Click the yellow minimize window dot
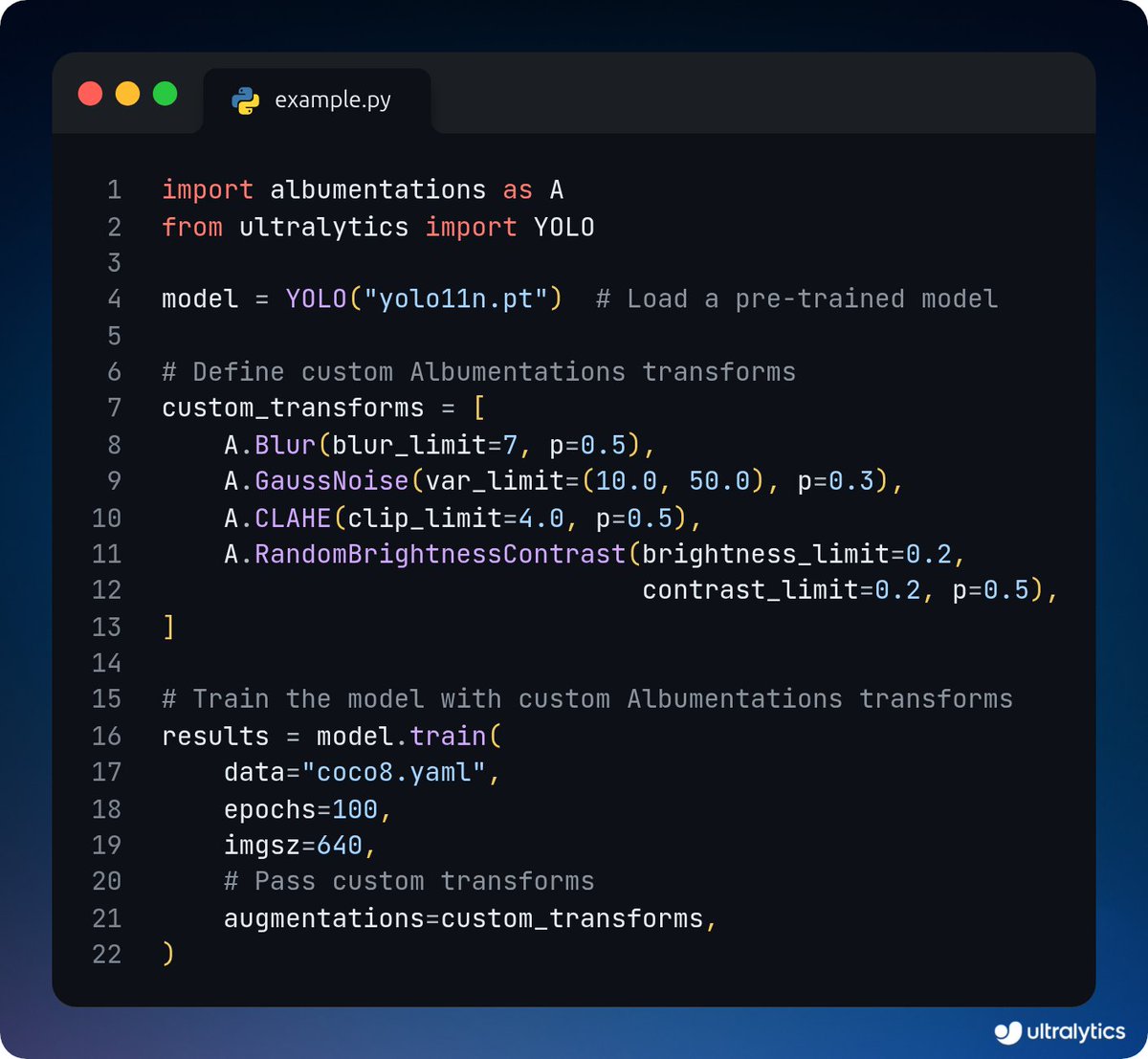The width and height of the screenshot is (1148, 1059). pyautogui.click(x=127, y=94)
